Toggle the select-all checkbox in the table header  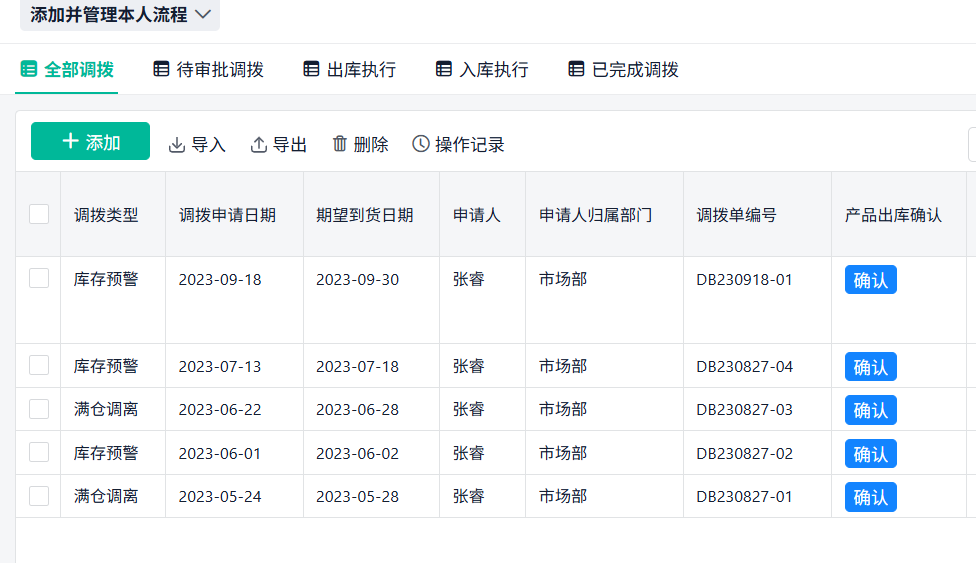[39, 214]
